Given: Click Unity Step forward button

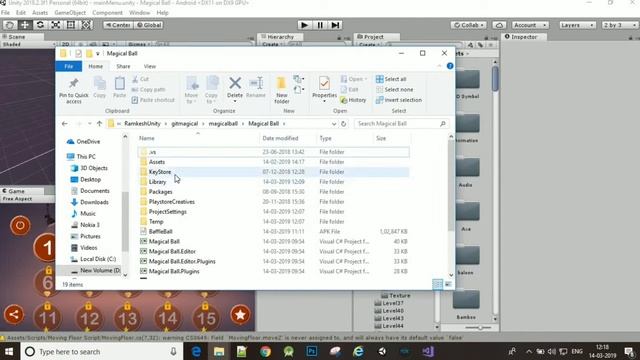Looking at the screenshot, I should click(x=335, y=25).
